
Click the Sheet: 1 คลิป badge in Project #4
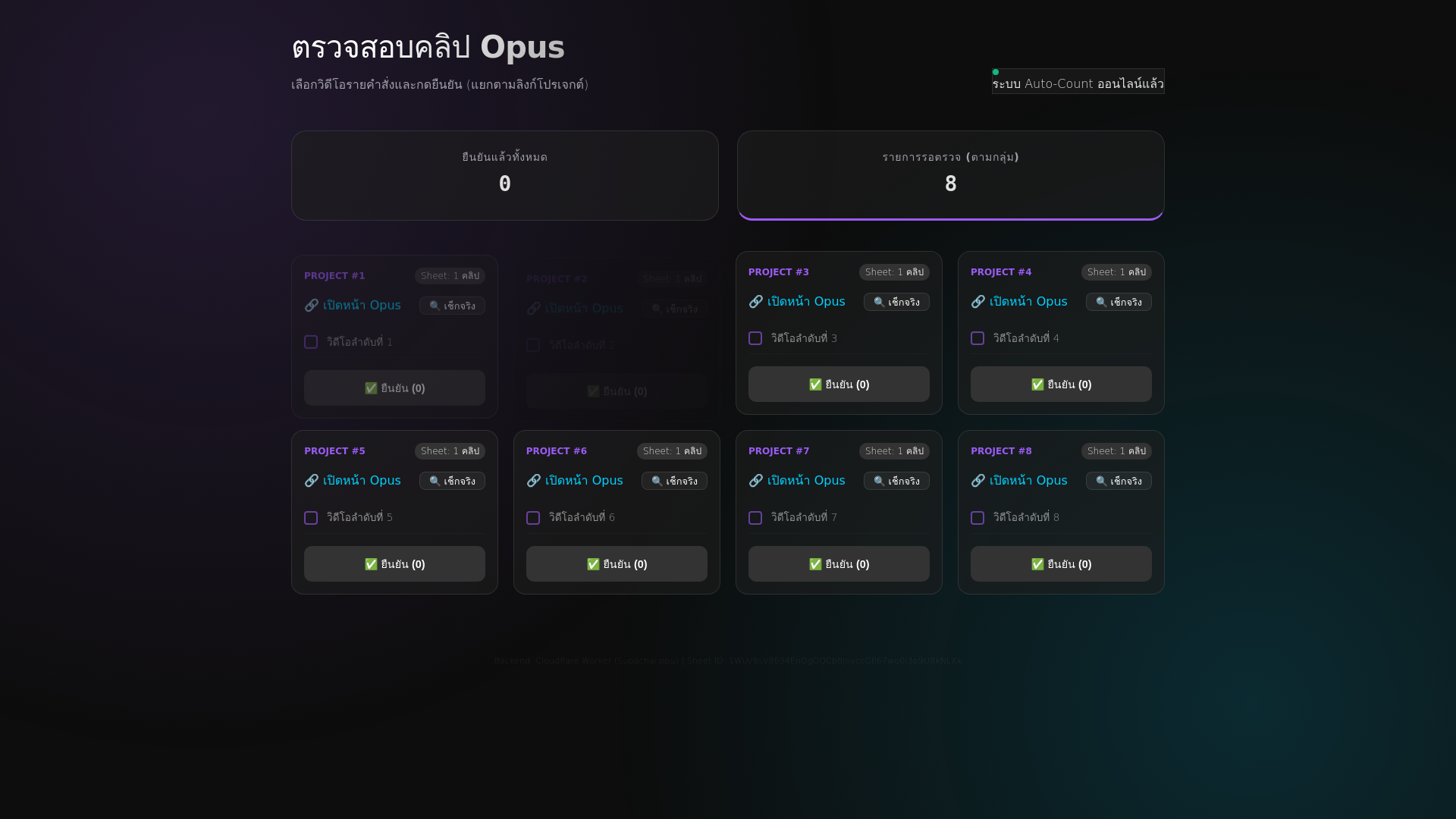point(1116,272)
